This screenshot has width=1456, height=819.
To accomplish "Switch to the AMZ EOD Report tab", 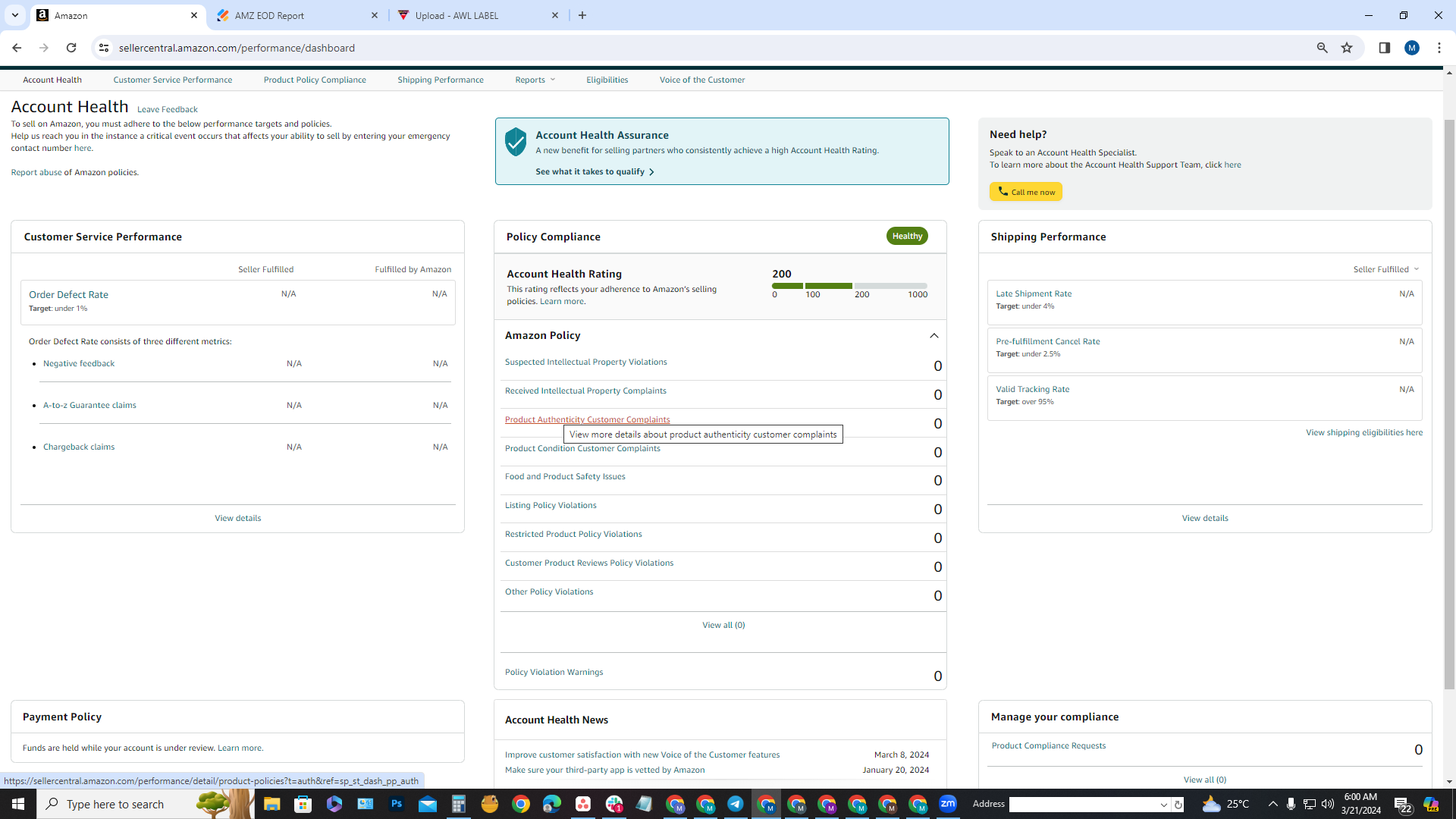I will (296, 15).
